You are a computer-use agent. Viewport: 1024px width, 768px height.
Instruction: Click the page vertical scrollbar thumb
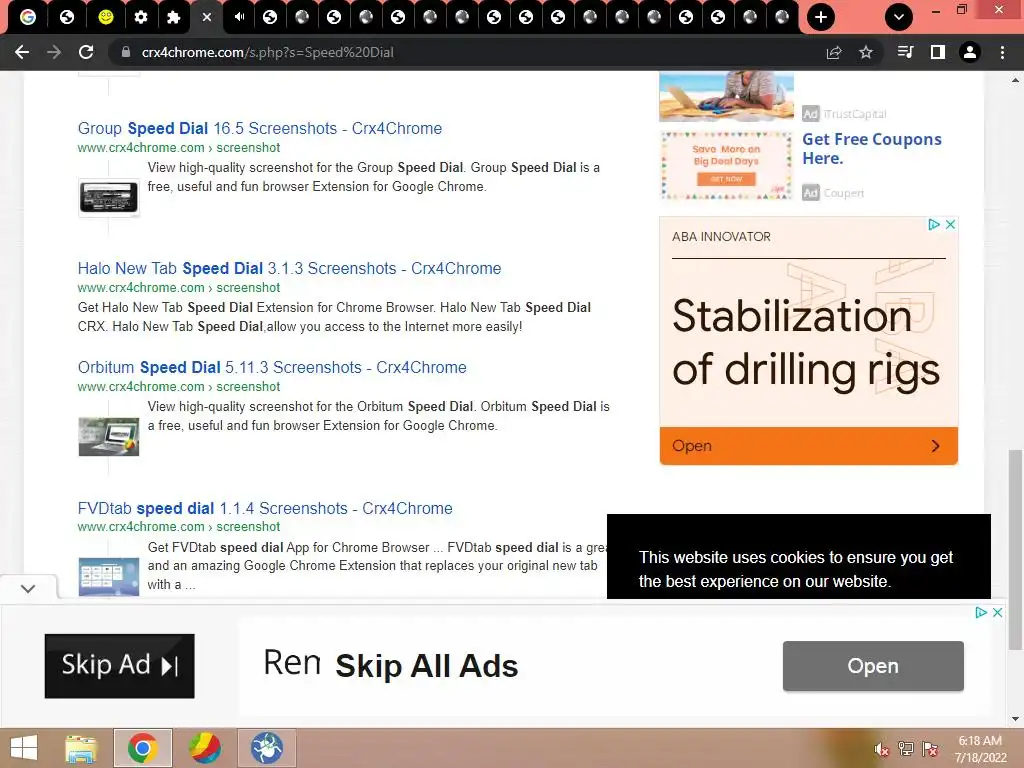1015,549
